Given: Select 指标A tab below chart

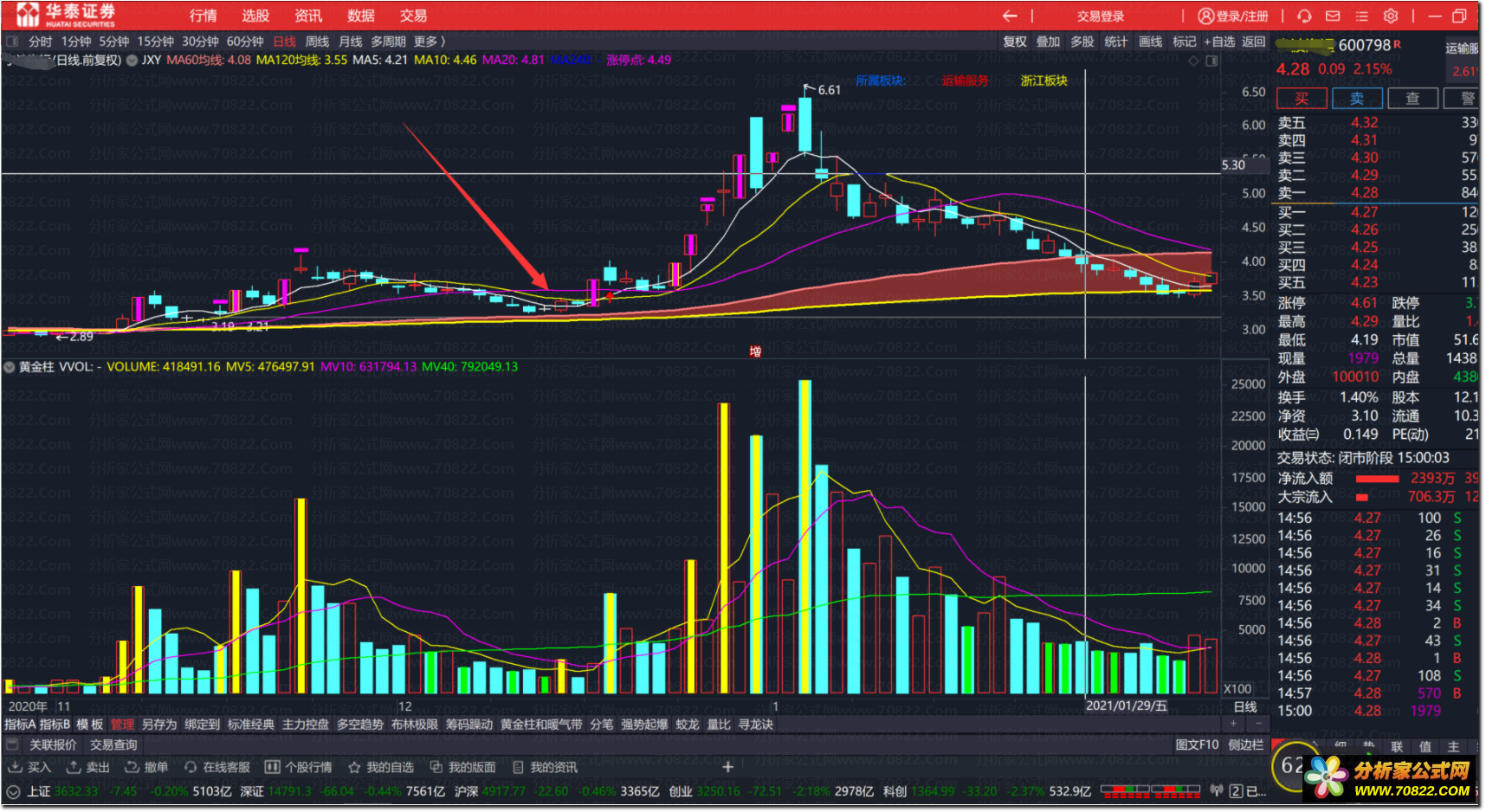Looking at the screenshot, I should click(20, 724).
